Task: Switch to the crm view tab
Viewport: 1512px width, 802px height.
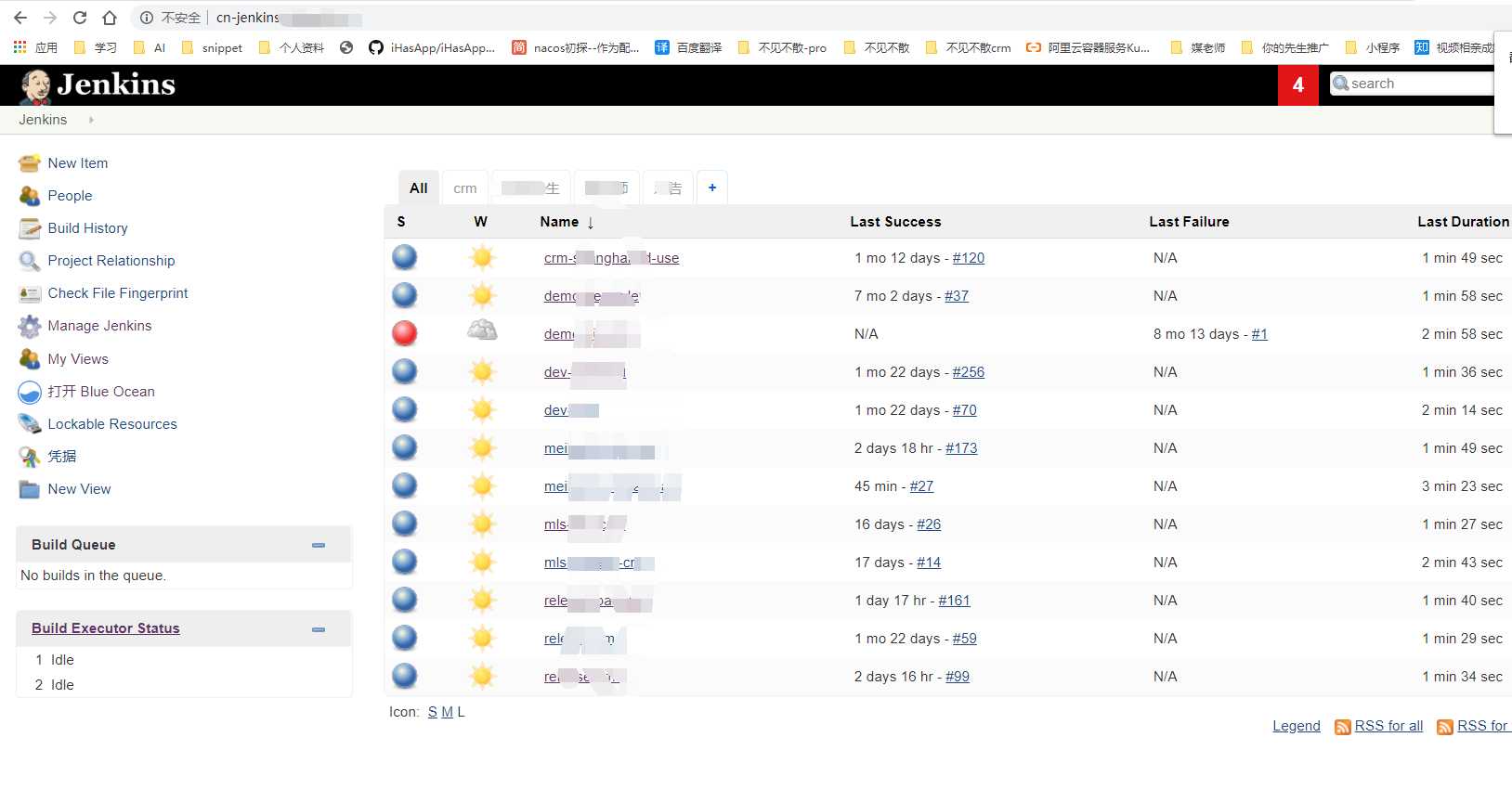Action: [x=465, y=188]
